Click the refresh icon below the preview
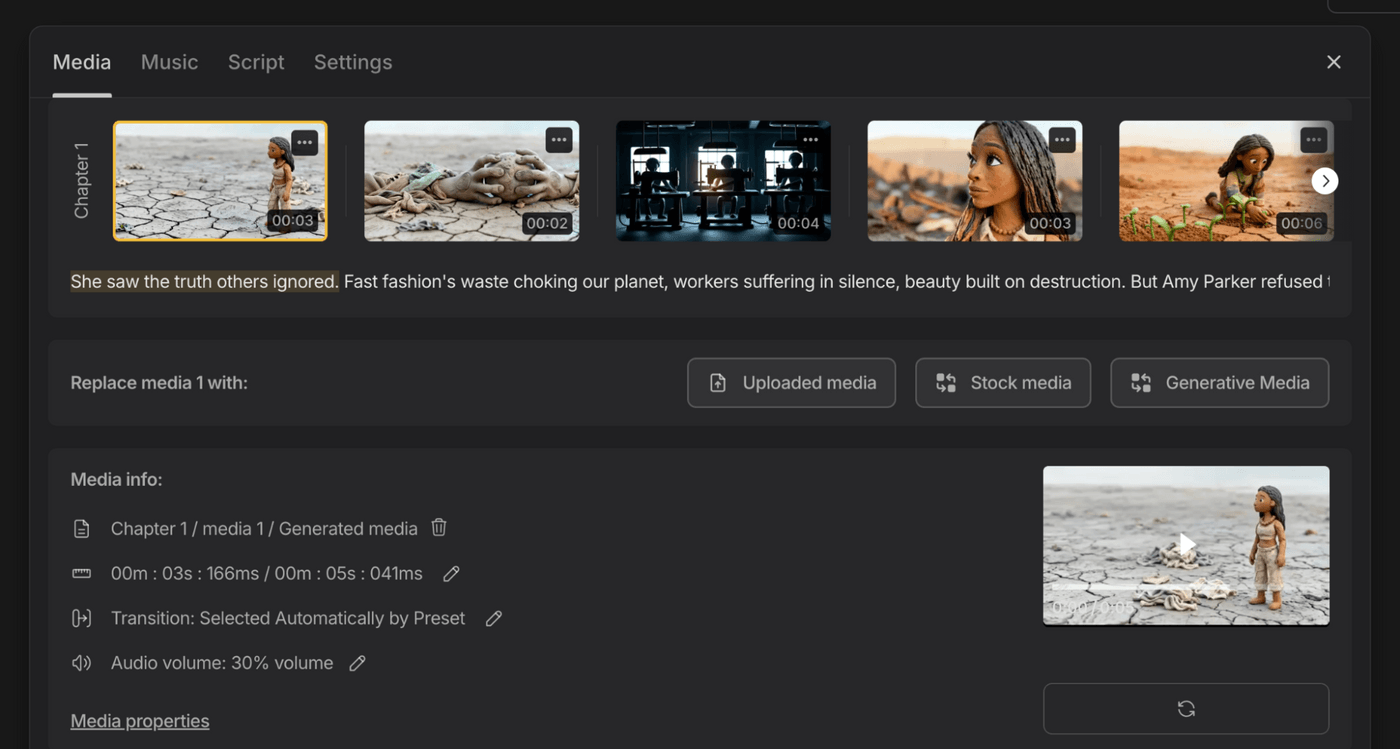Viewport: 1400px width, 749px height. (x=1185, y=709)
